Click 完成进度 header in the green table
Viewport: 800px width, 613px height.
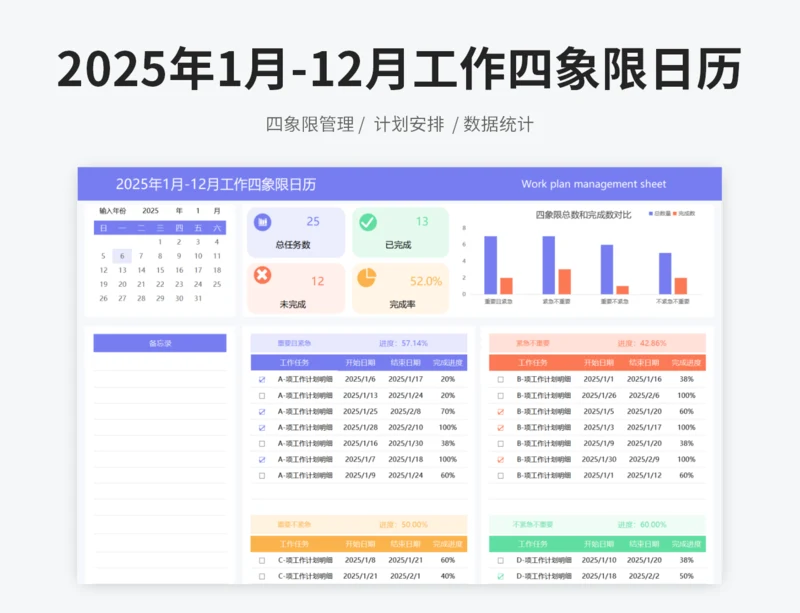tap(687, 544)
